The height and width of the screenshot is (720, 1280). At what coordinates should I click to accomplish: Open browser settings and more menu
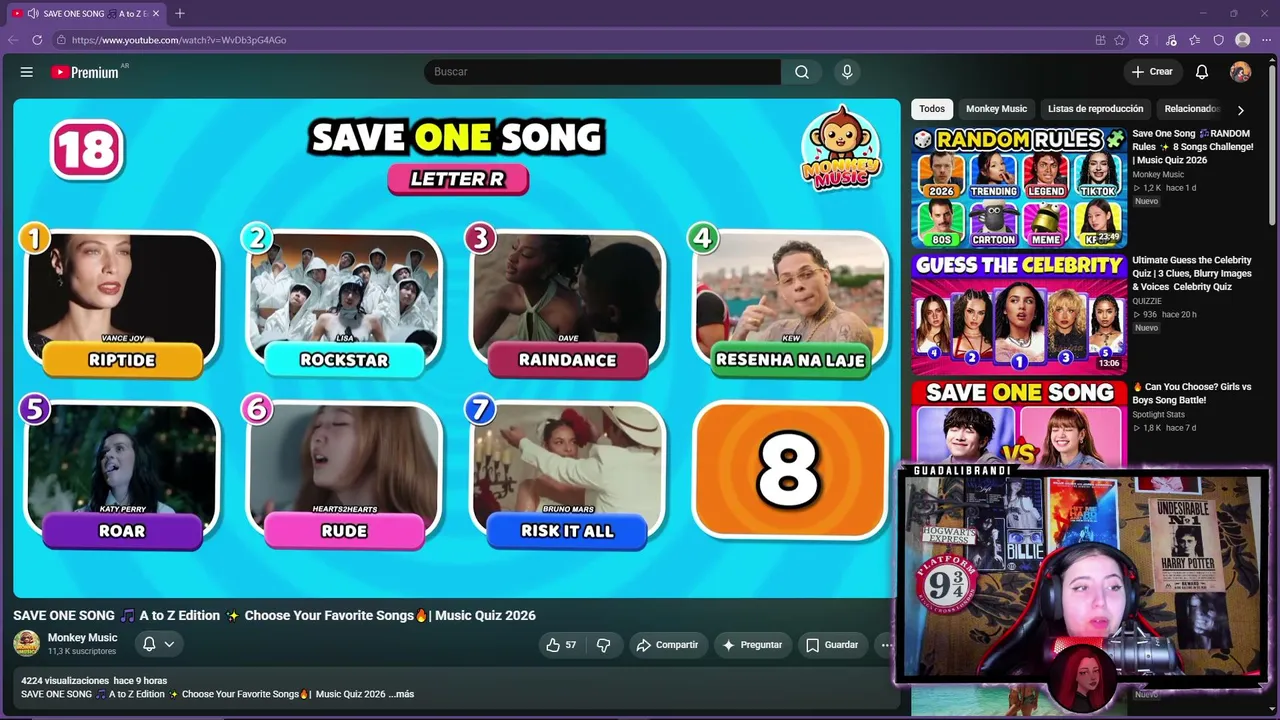coord(1266,40)
